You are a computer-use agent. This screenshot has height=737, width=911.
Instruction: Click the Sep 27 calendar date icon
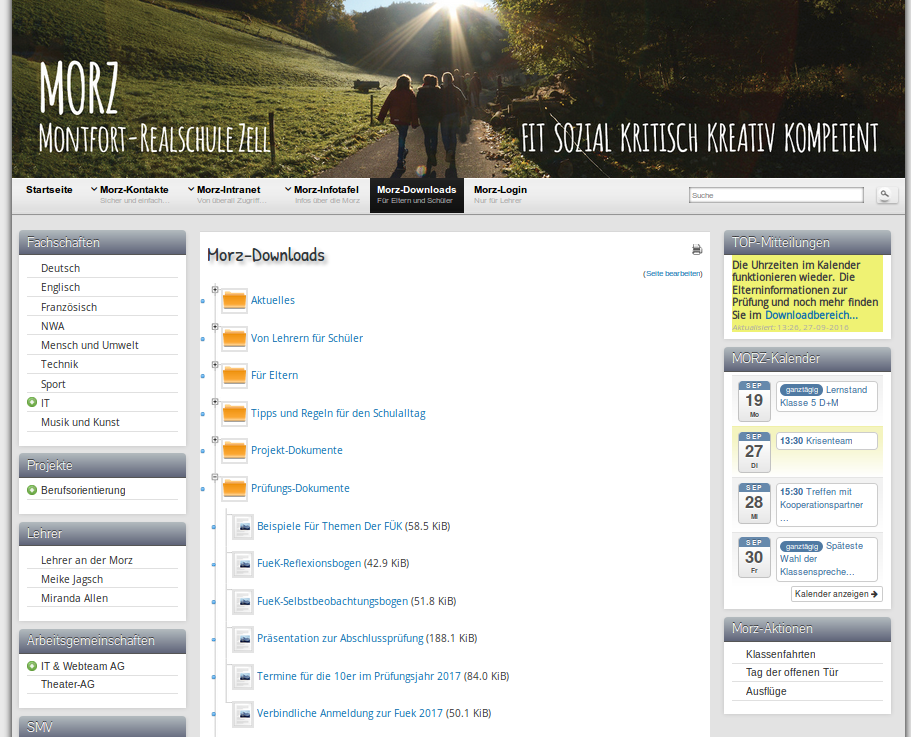754,451
